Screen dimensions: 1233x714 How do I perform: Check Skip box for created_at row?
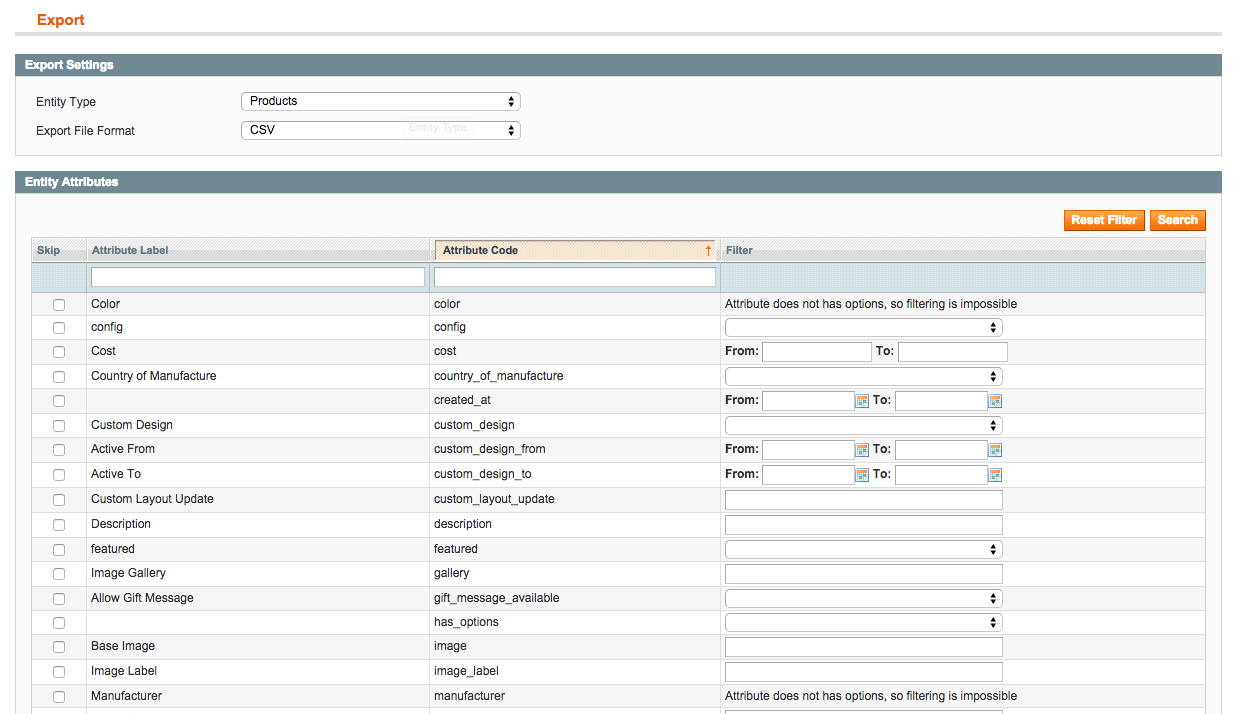(59, 401)
